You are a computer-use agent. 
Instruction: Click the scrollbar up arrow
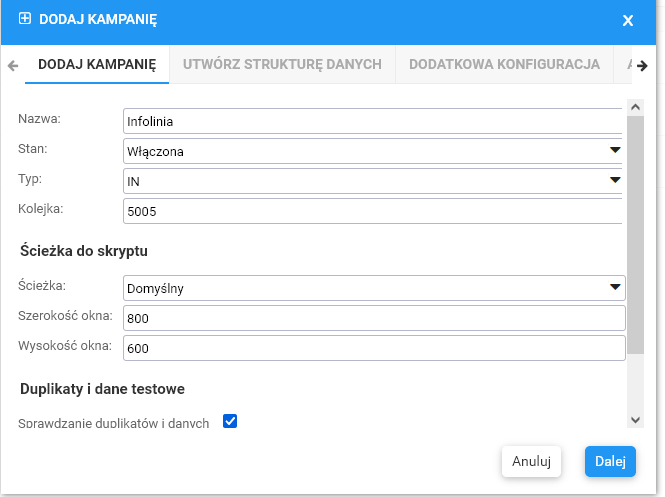634,104
